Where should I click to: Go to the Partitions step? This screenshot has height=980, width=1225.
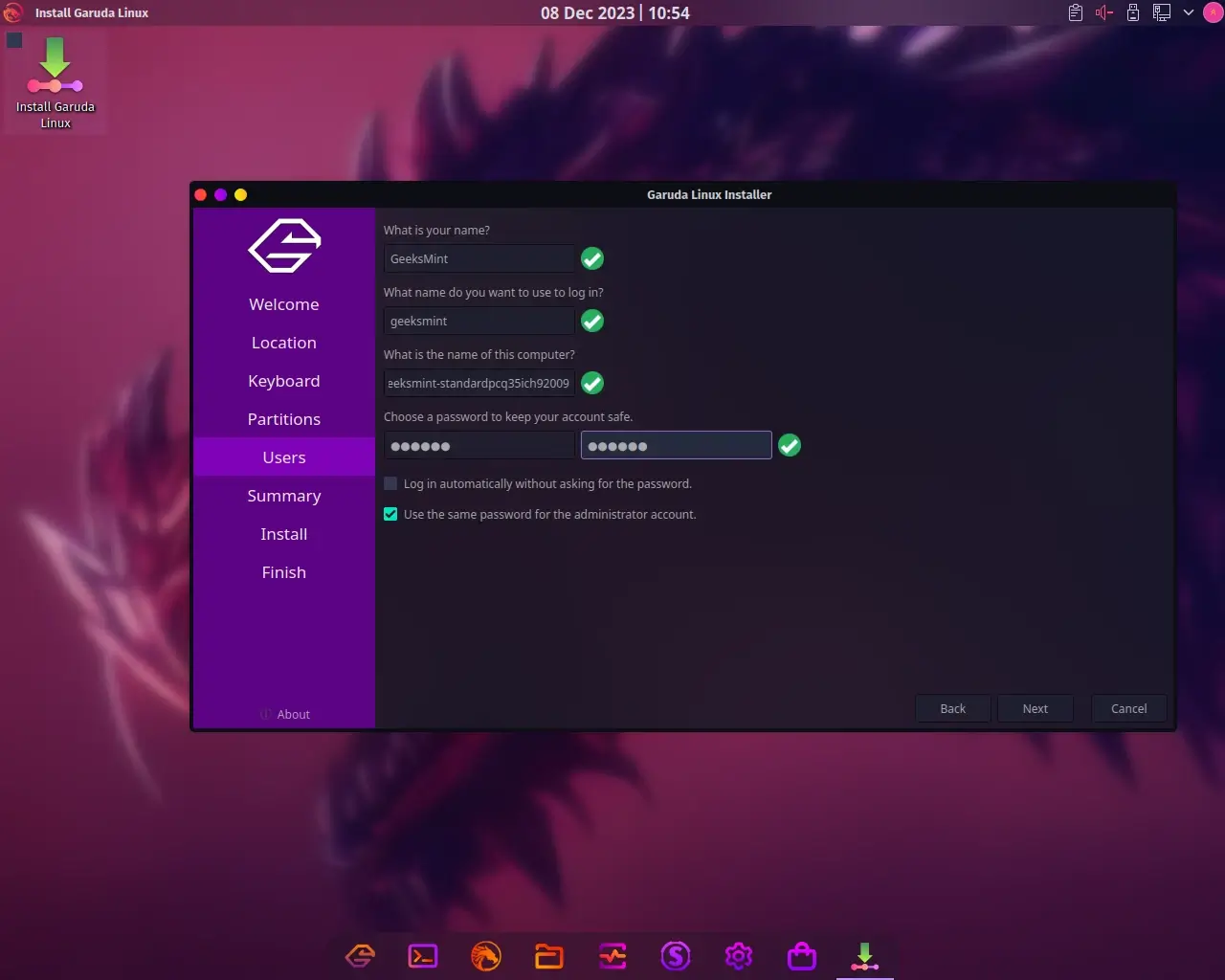tap(284, 419)
